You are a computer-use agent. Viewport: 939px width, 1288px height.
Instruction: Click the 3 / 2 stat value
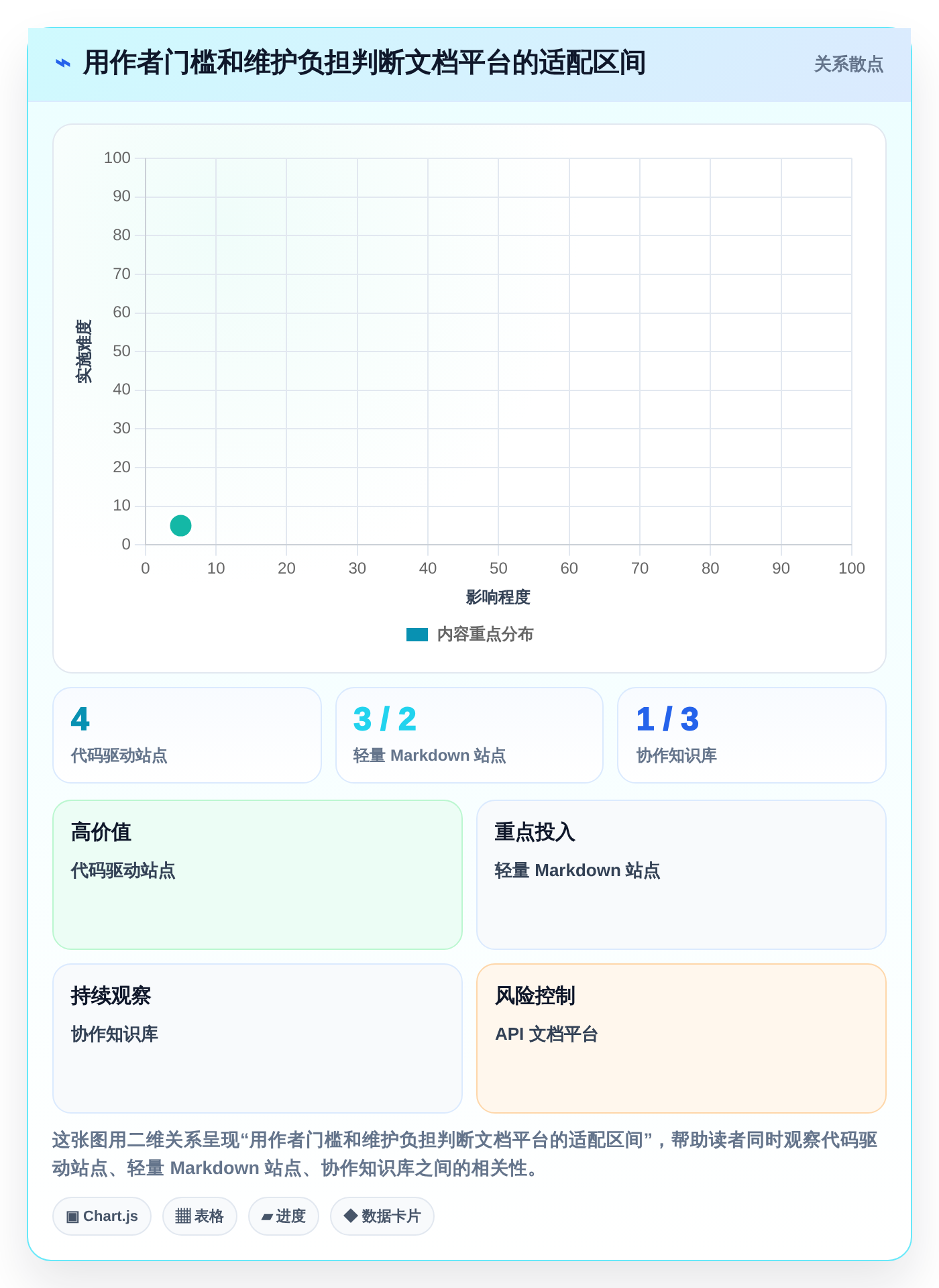pos(385,719)
